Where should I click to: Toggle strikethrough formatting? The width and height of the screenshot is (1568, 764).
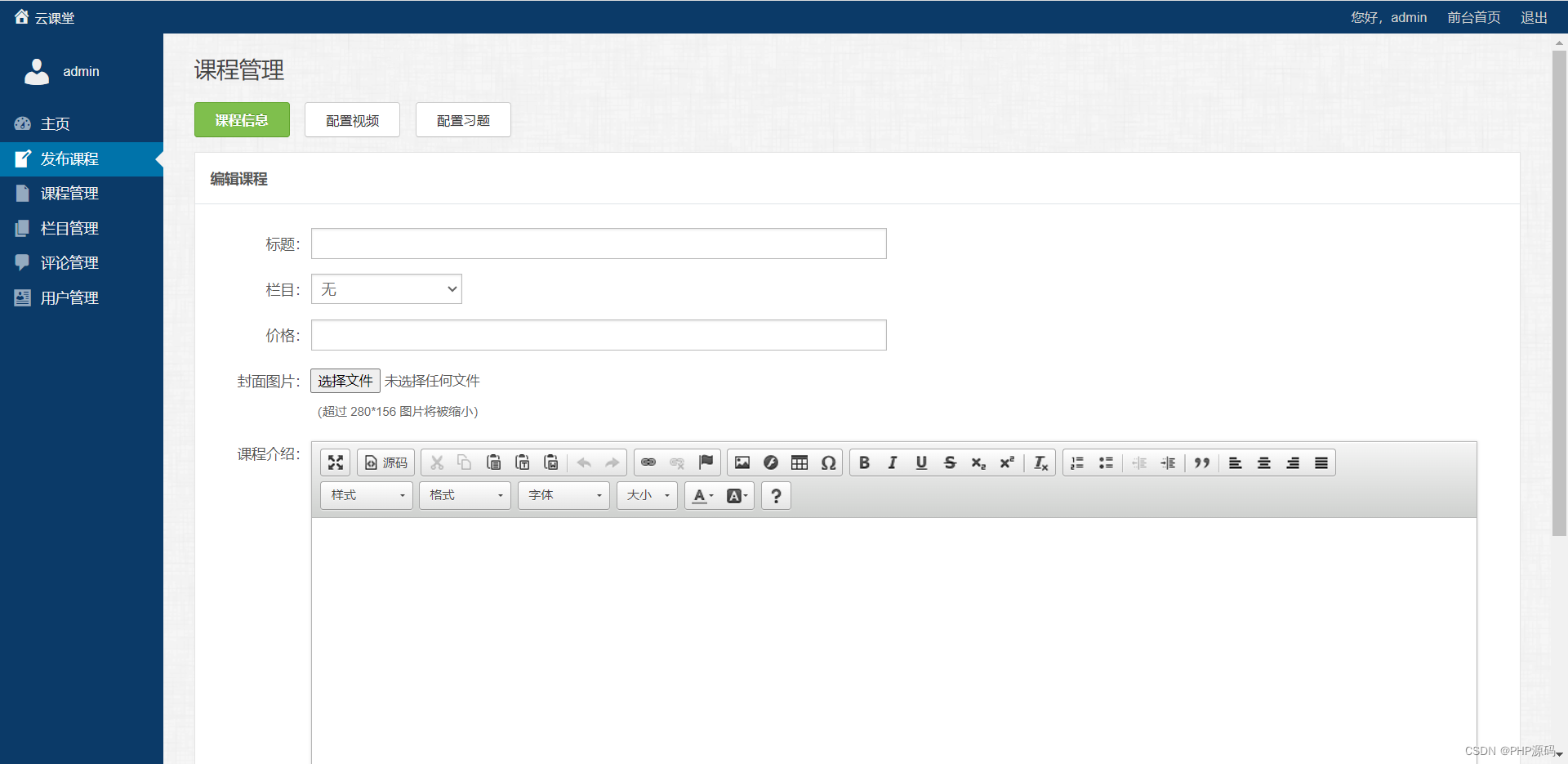tap(950, 462)
